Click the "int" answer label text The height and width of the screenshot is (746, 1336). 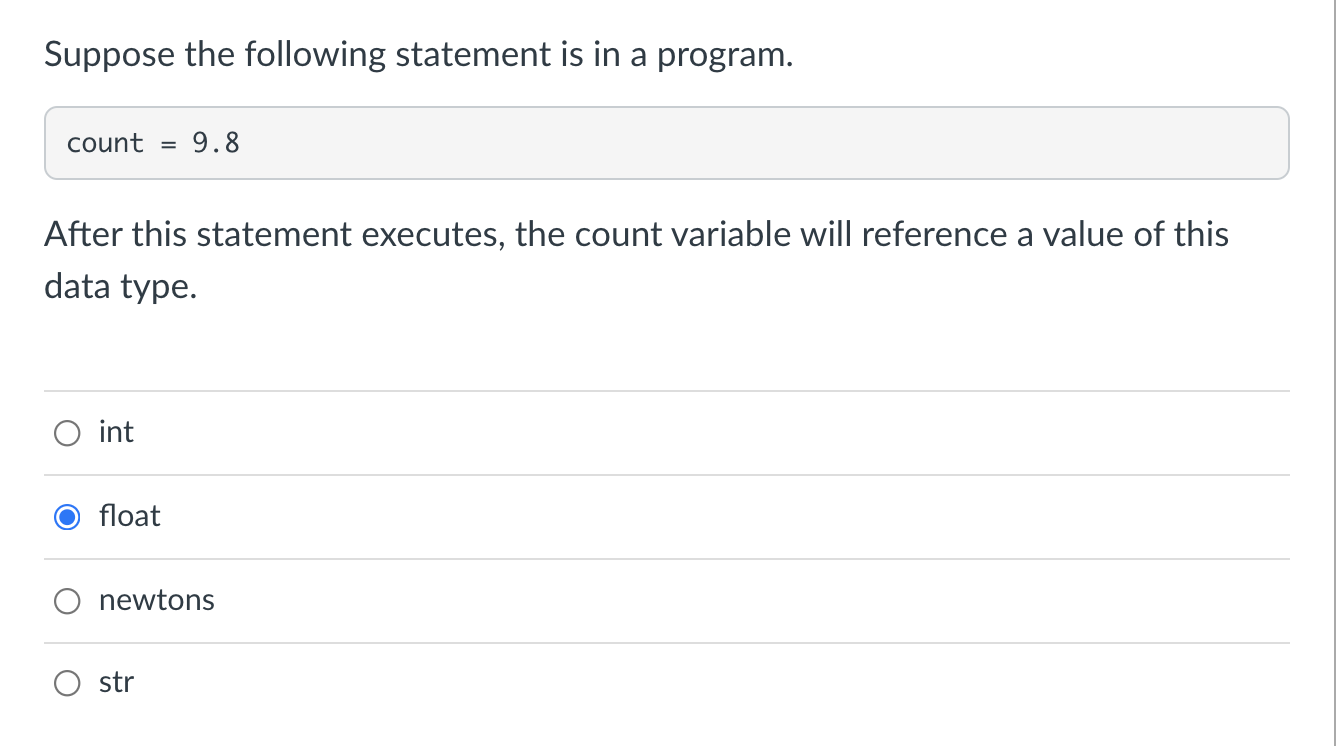click(116, 432)
